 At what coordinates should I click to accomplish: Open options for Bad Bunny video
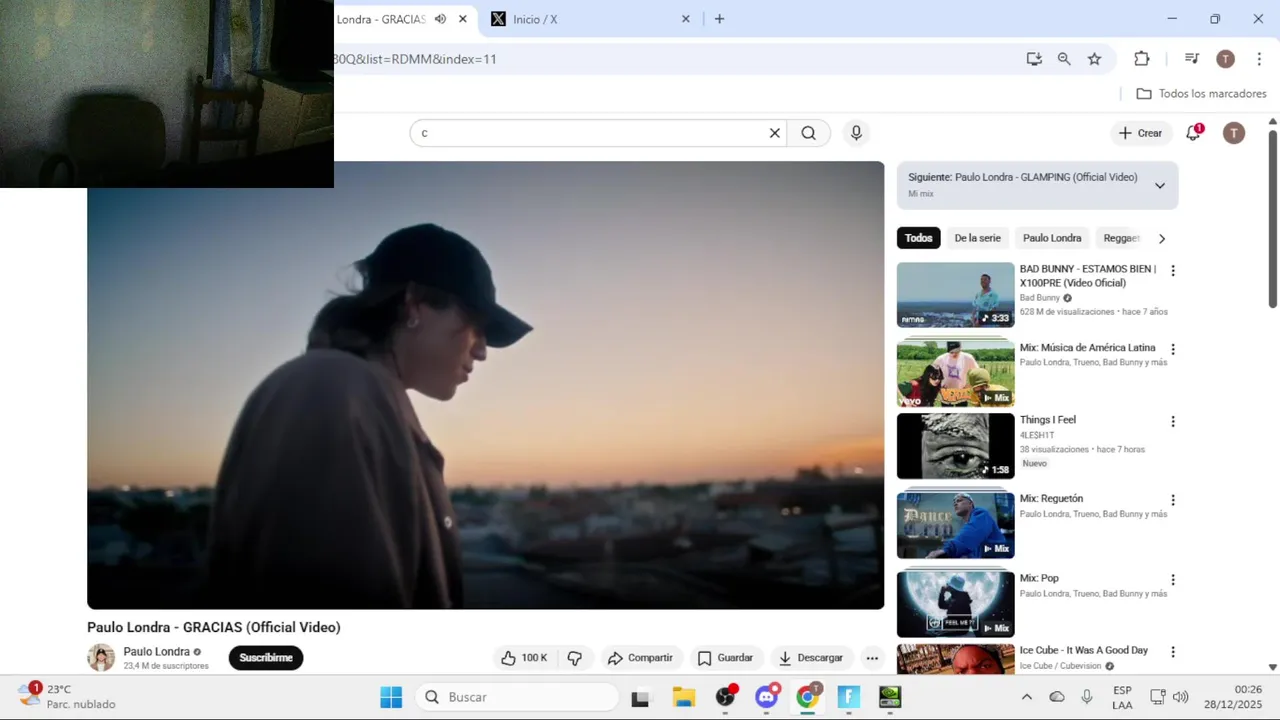pos(1173,271)
